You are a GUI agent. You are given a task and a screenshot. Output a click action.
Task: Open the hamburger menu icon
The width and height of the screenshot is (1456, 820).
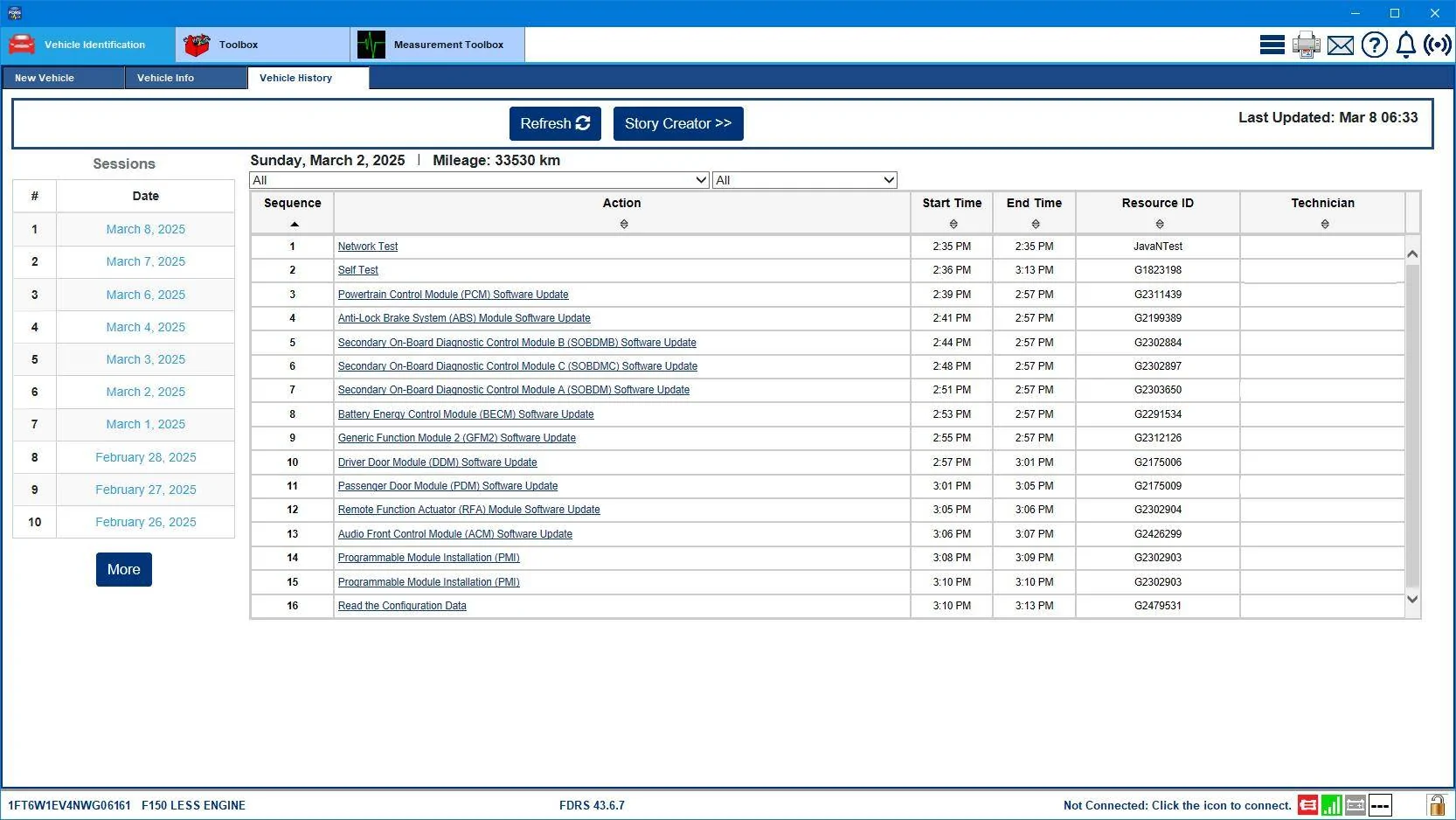point(1272,45)
